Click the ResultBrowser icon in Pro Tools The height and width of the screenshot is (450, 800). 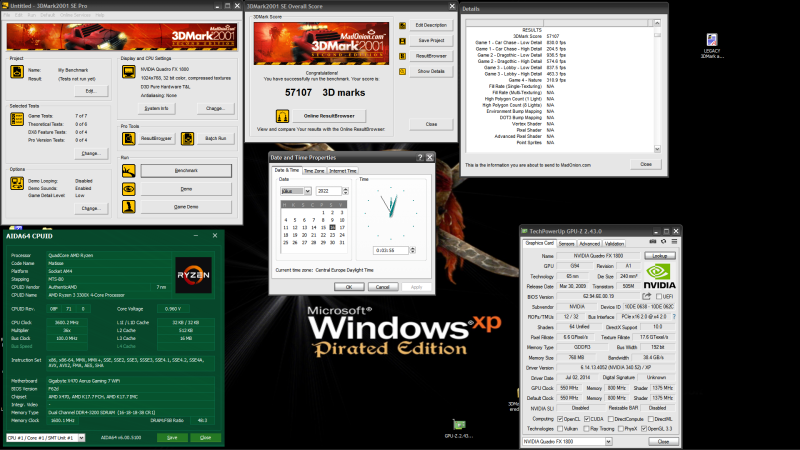129,138
